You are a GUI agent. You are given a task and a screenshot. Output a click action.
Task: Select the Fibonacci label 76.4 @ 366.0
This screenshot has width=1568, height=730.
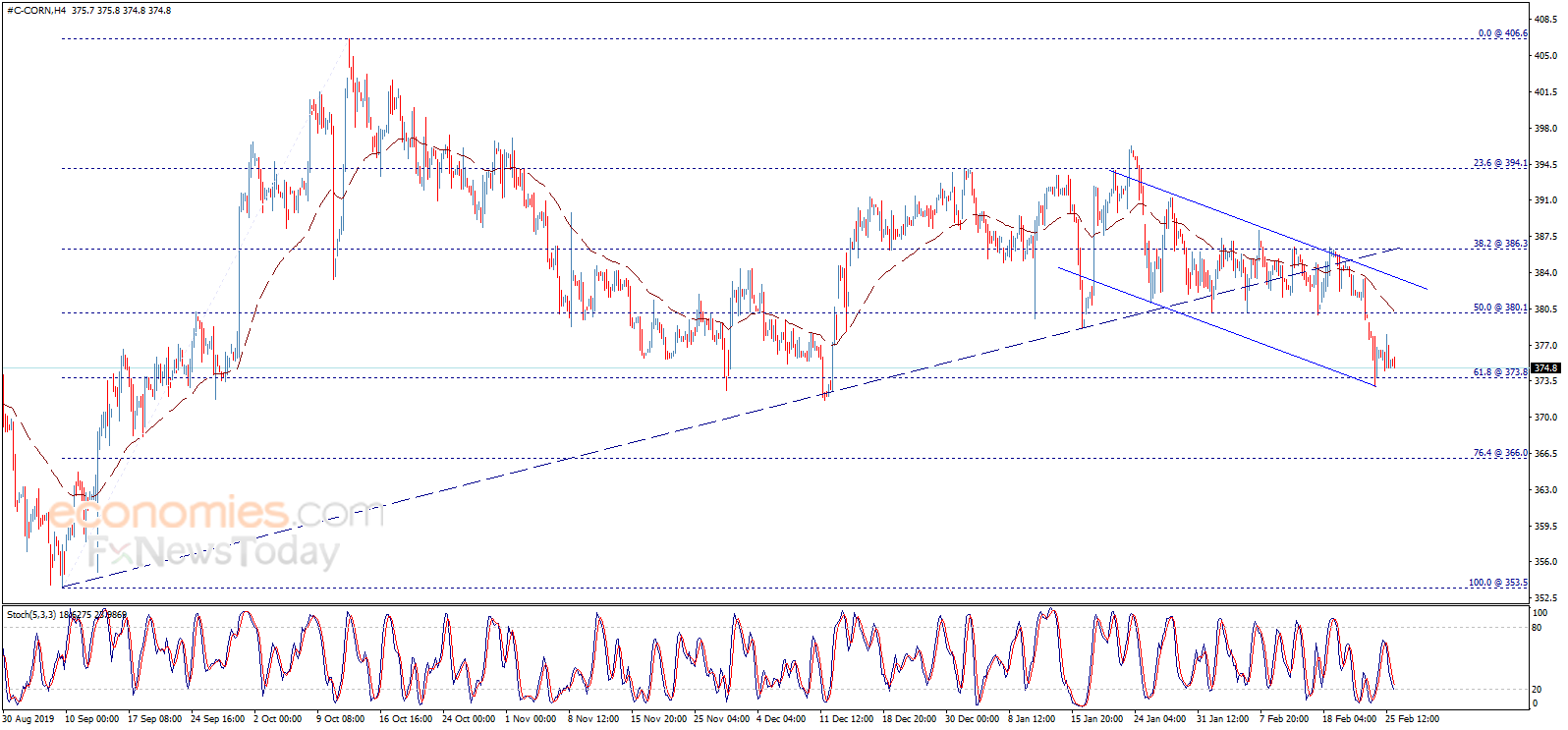[x=1500, y=453]
